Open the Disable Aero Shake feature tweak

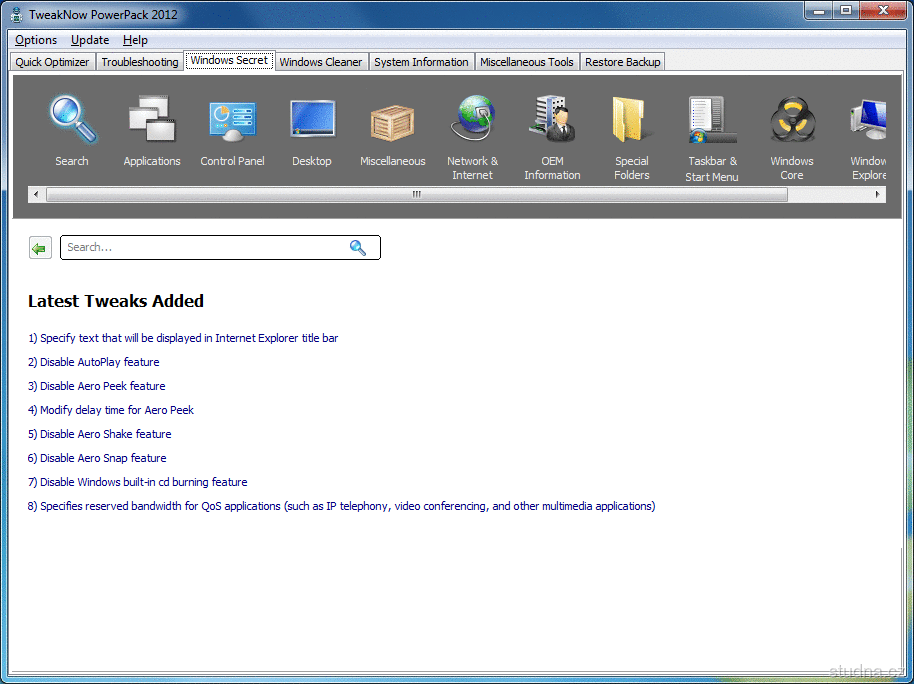click(x=100, y=434)
